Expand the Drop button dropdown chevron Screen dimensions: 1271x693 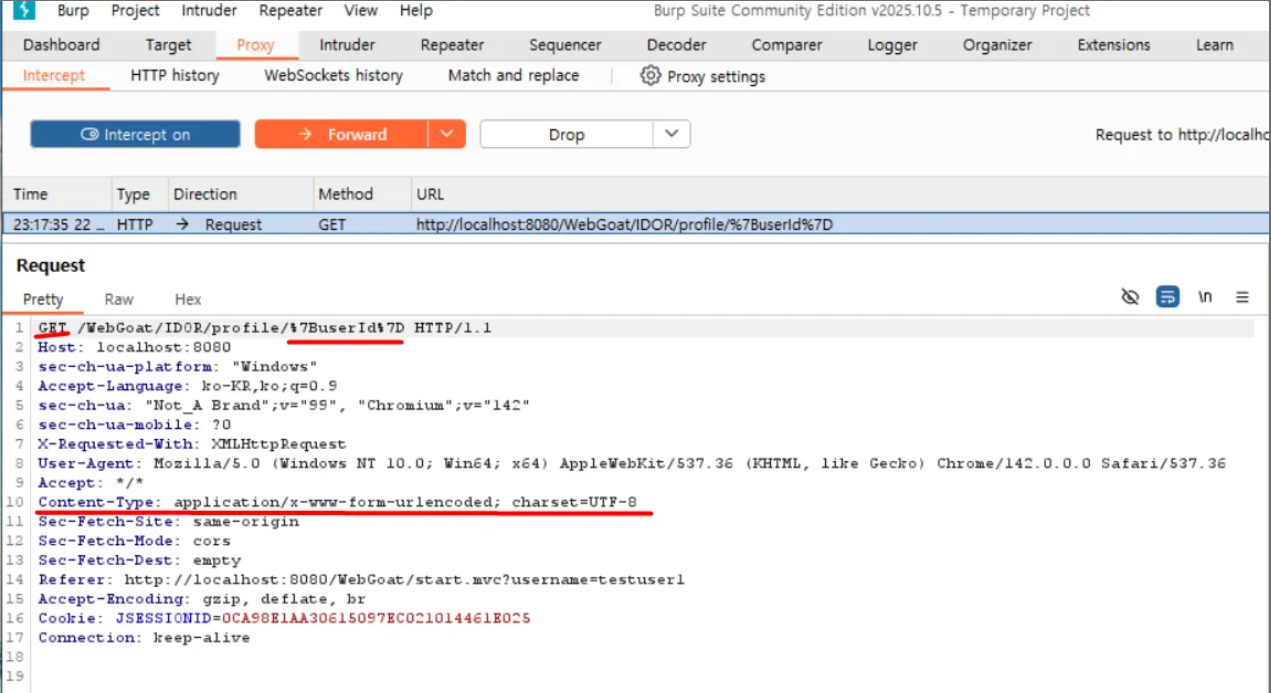point(672,134)
